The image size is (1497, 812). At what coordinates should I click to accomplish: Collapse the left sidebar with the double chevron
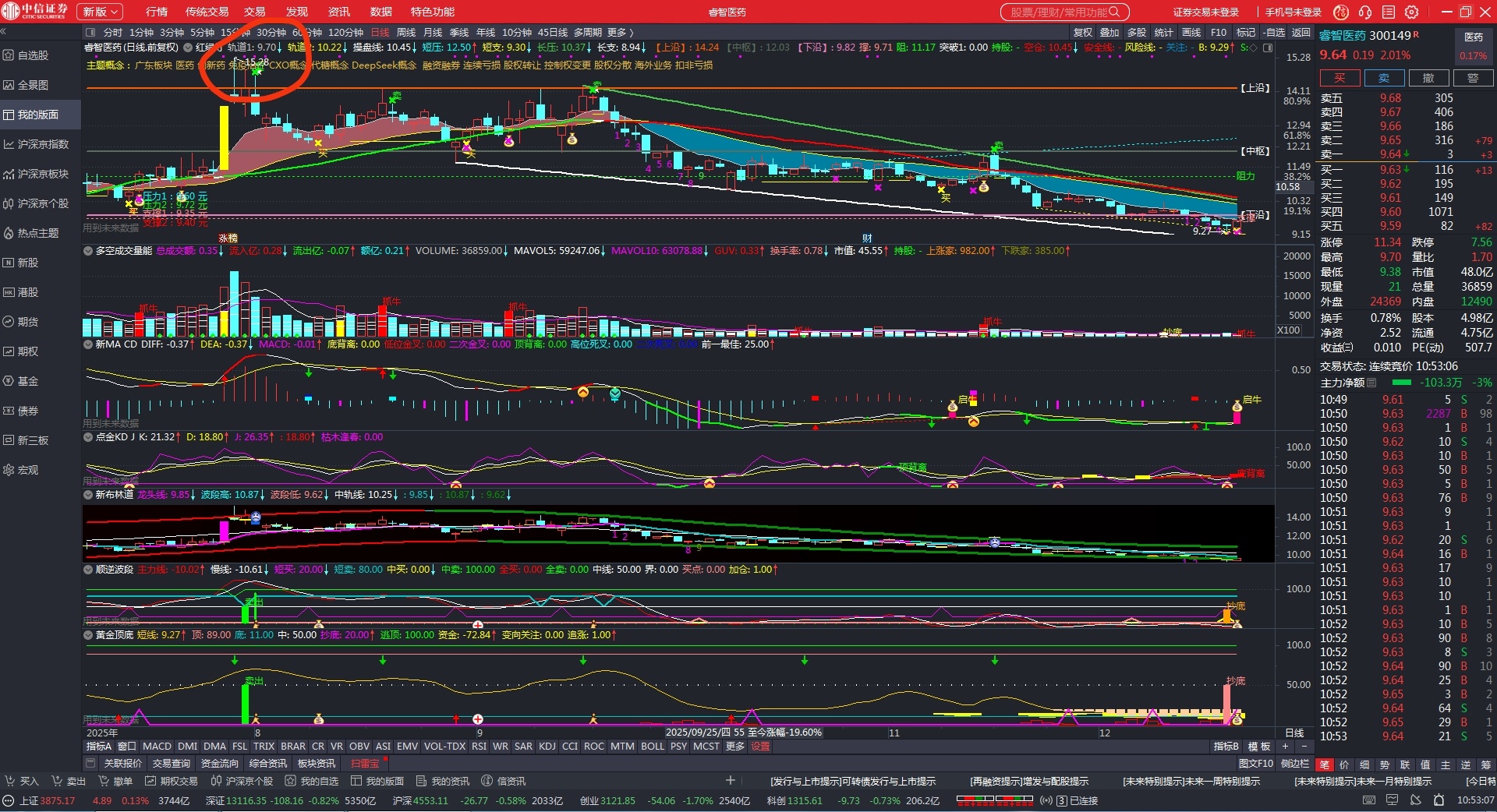coord(4,32)
